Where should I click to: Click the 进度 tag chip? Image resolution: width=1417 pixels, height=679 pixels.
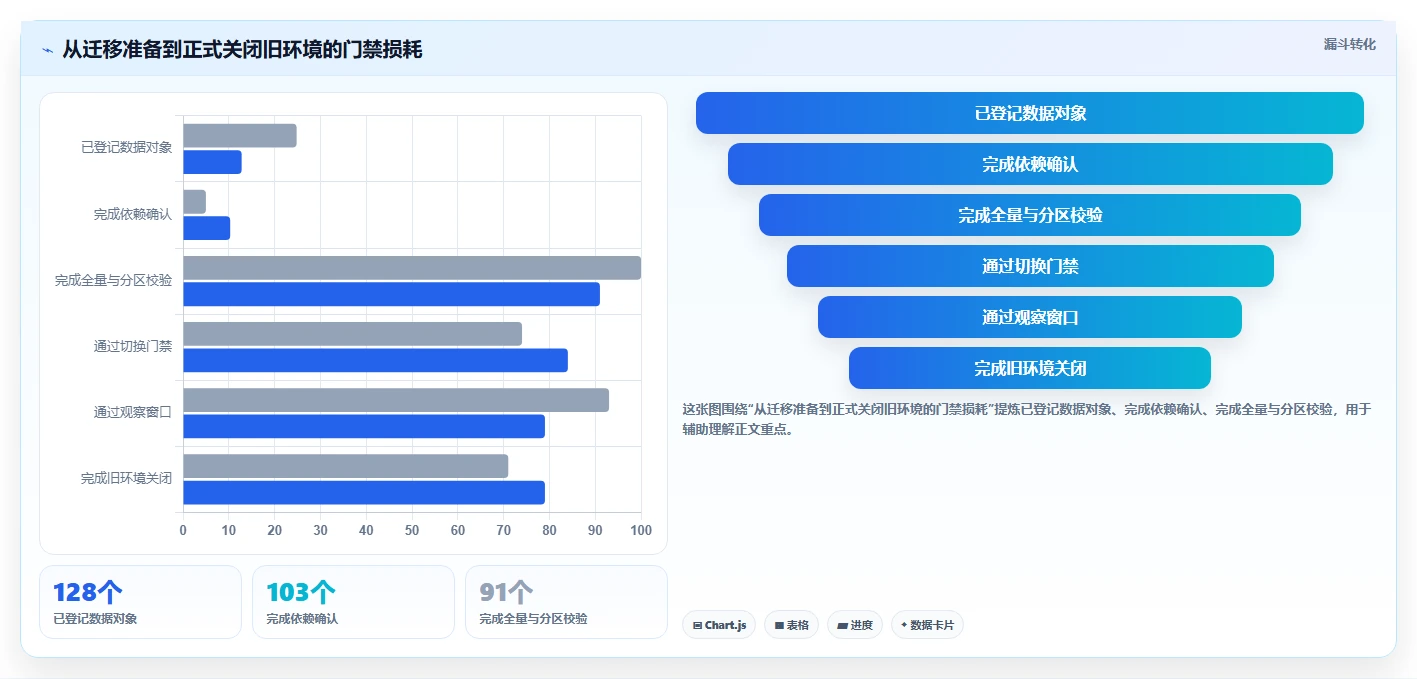855,625
